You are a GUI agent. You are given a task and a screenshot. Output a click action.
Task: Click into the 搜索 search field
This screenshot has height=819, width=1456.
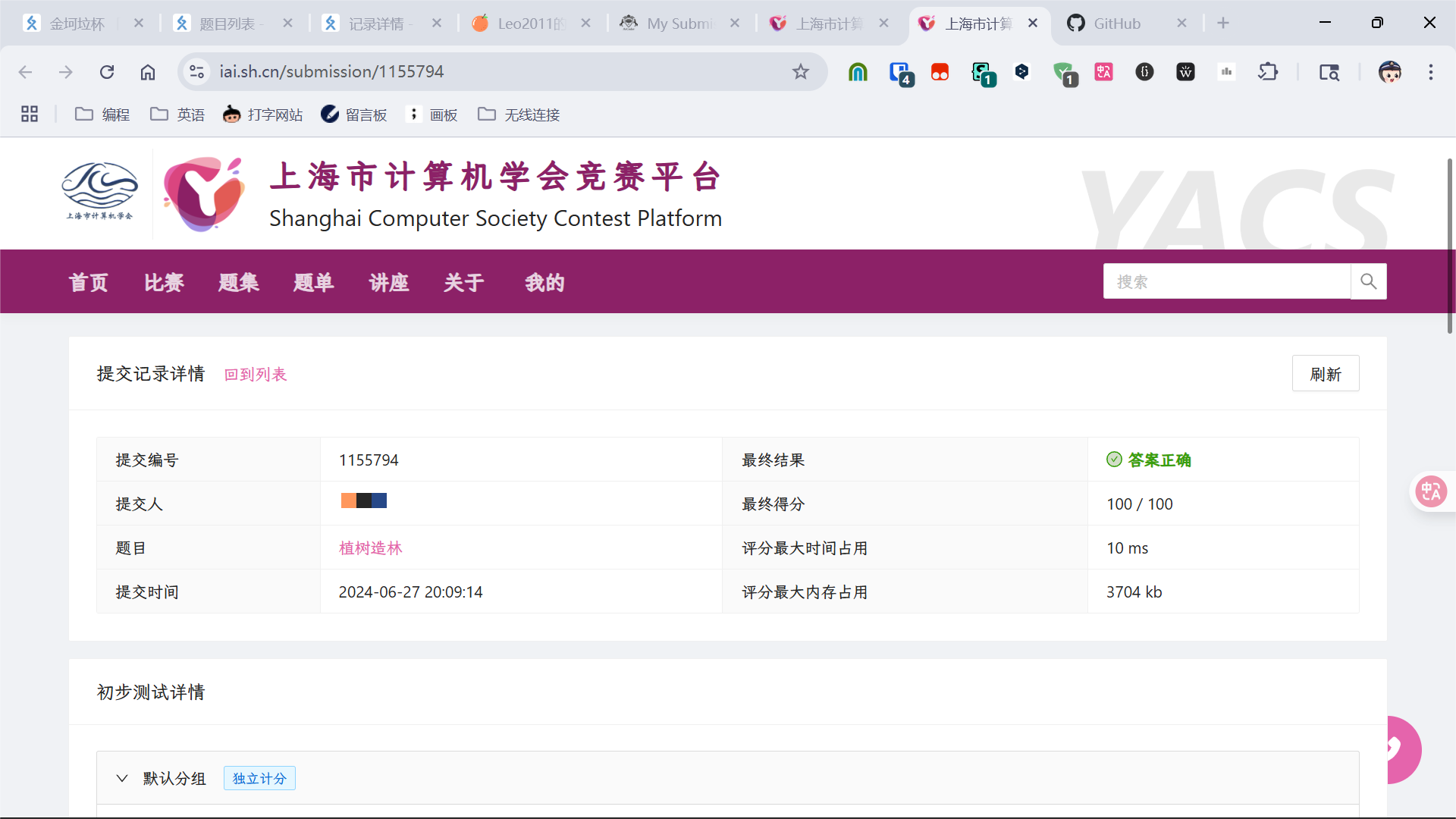coord(1226,281)
